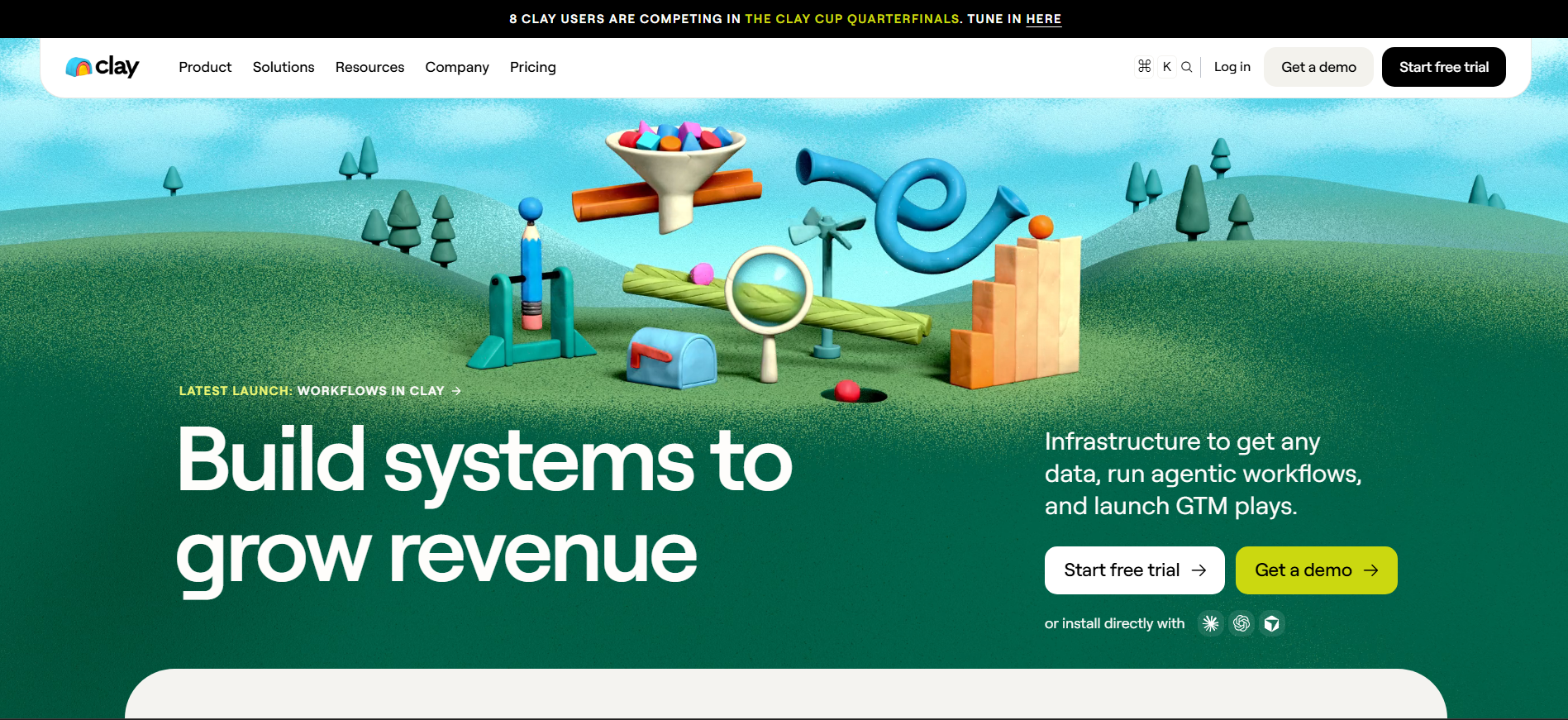The image size is (1568, 720).
Task: Click the white Start free trial hero button
Action: [1135, 570]
